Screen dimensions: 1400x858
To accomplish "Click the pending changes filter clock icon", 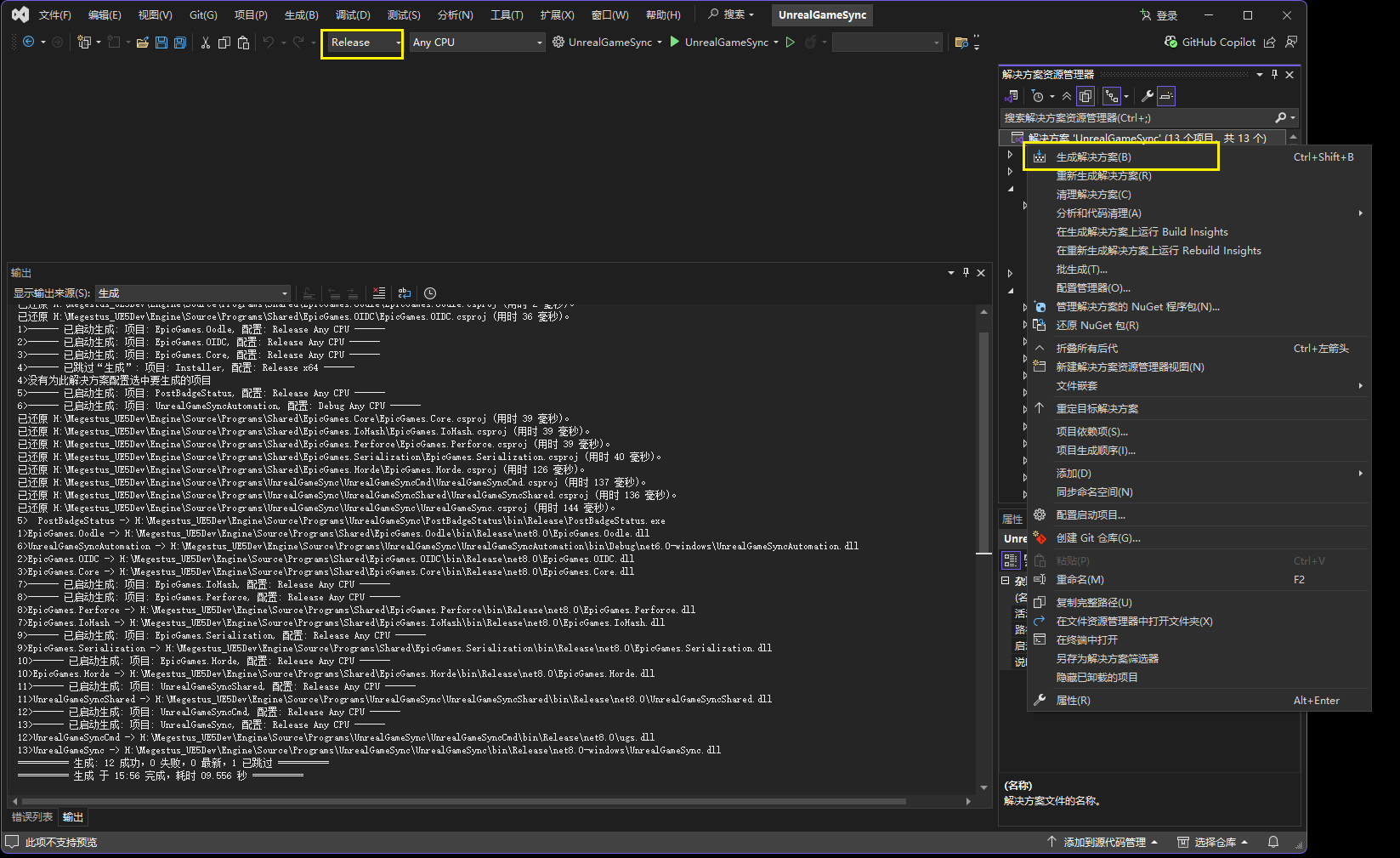I will pos(1037,96).
